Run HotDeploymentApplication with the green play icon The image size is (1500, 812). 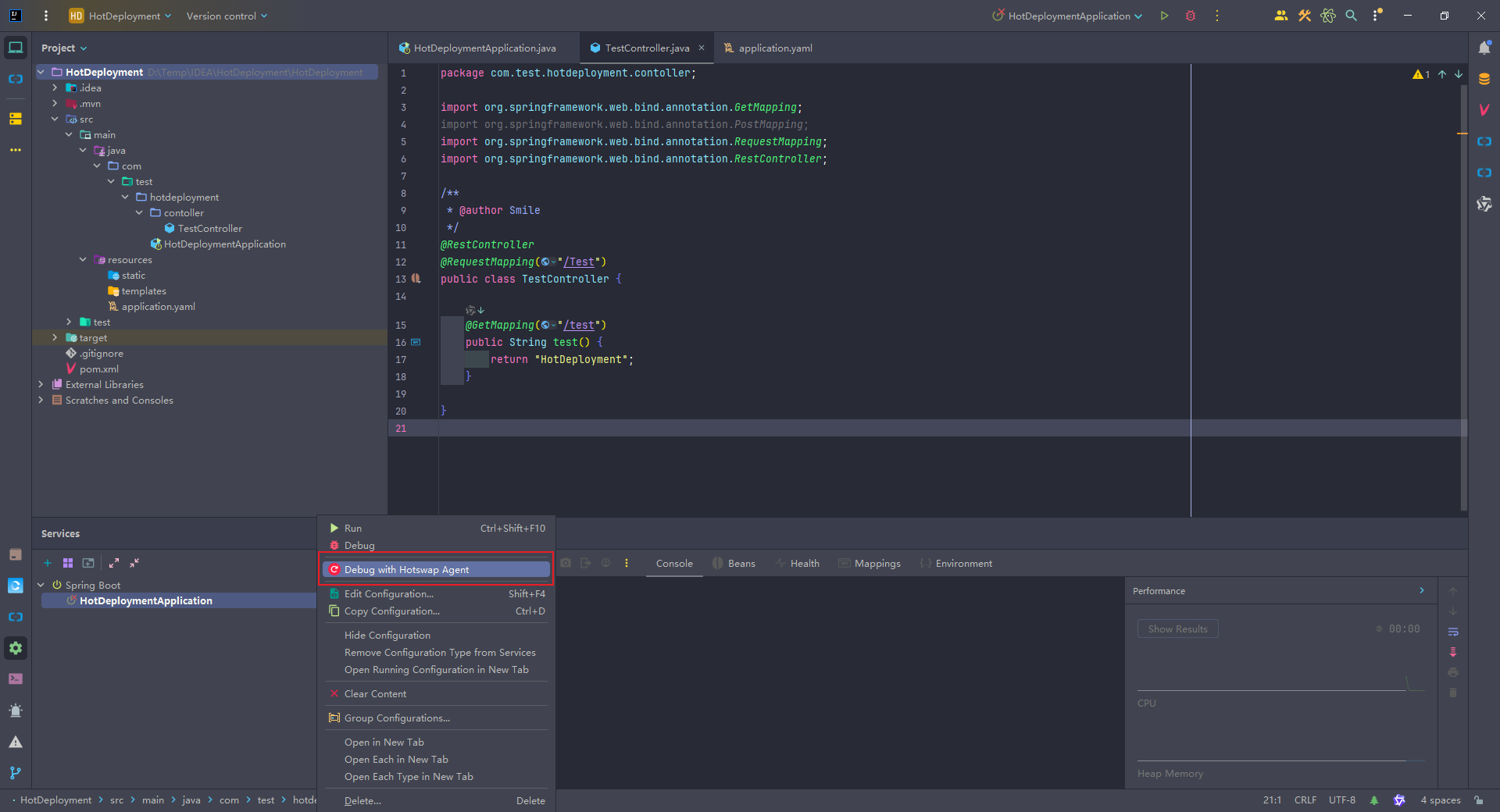point(1164,16)
